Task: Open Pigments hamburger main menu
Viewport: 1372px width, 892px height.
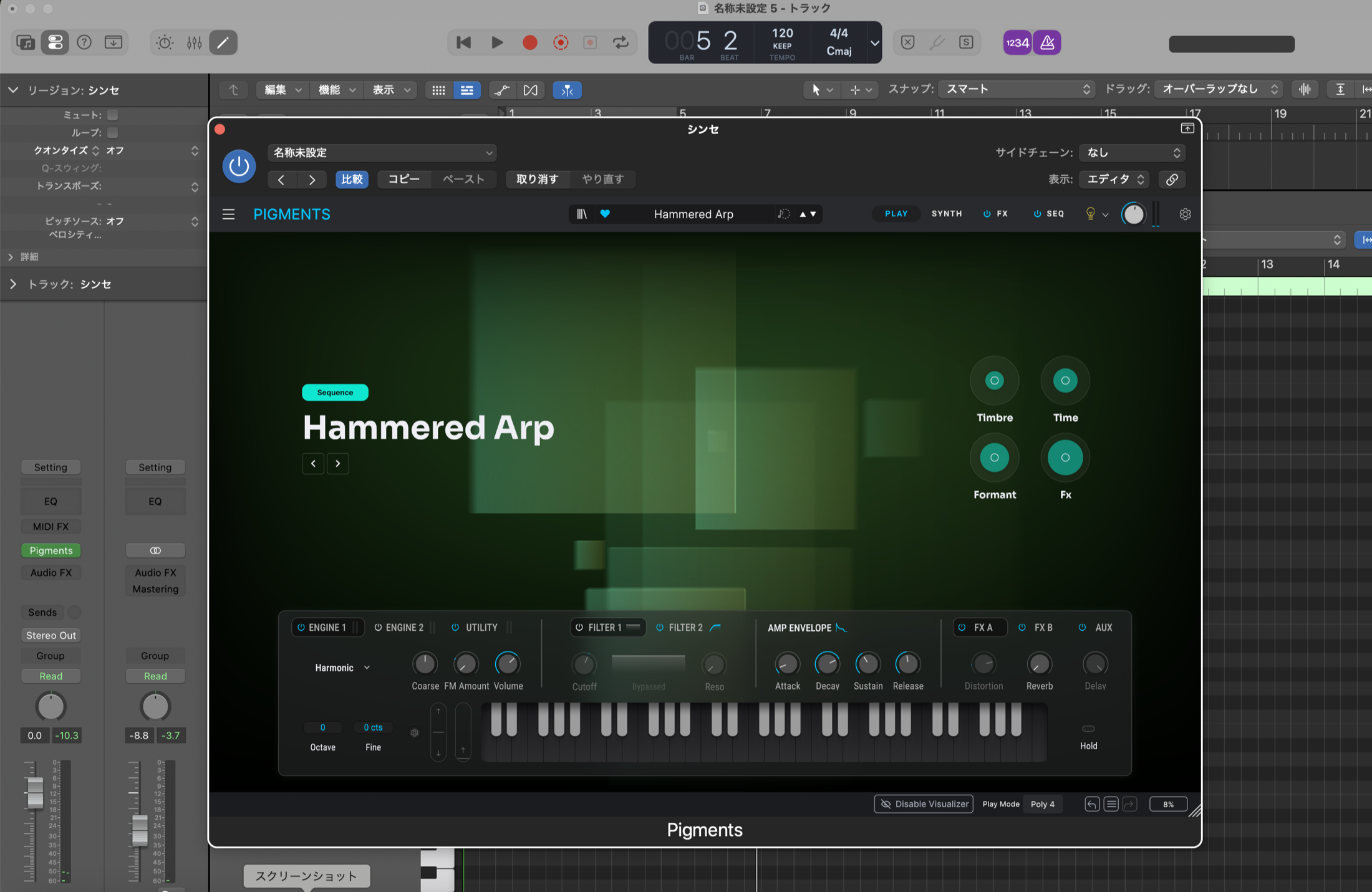Action: click(229, 214)
